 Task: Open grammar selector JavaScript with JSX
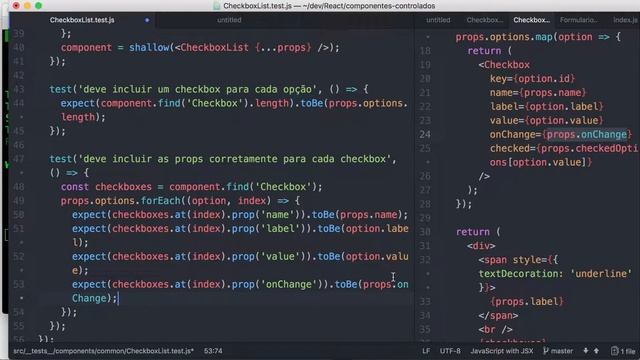click(502, 351)
